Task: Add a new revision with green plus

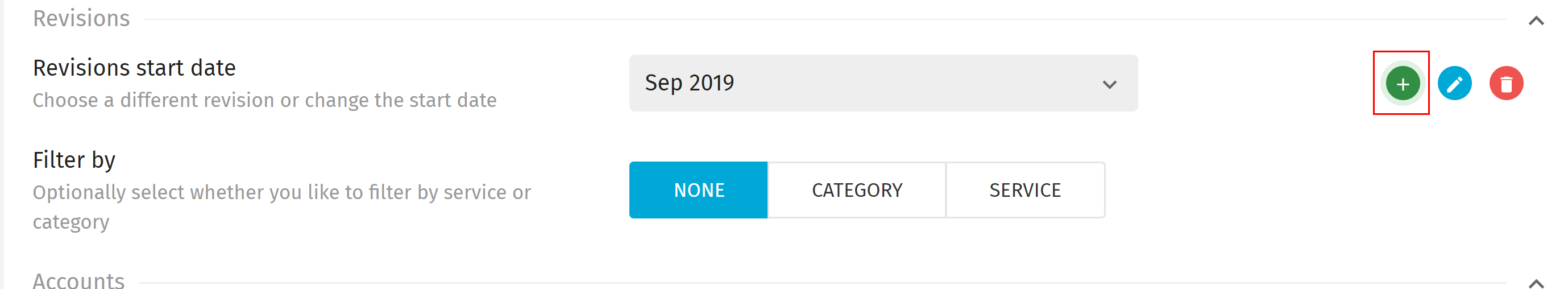Action: pos(1403,84)
